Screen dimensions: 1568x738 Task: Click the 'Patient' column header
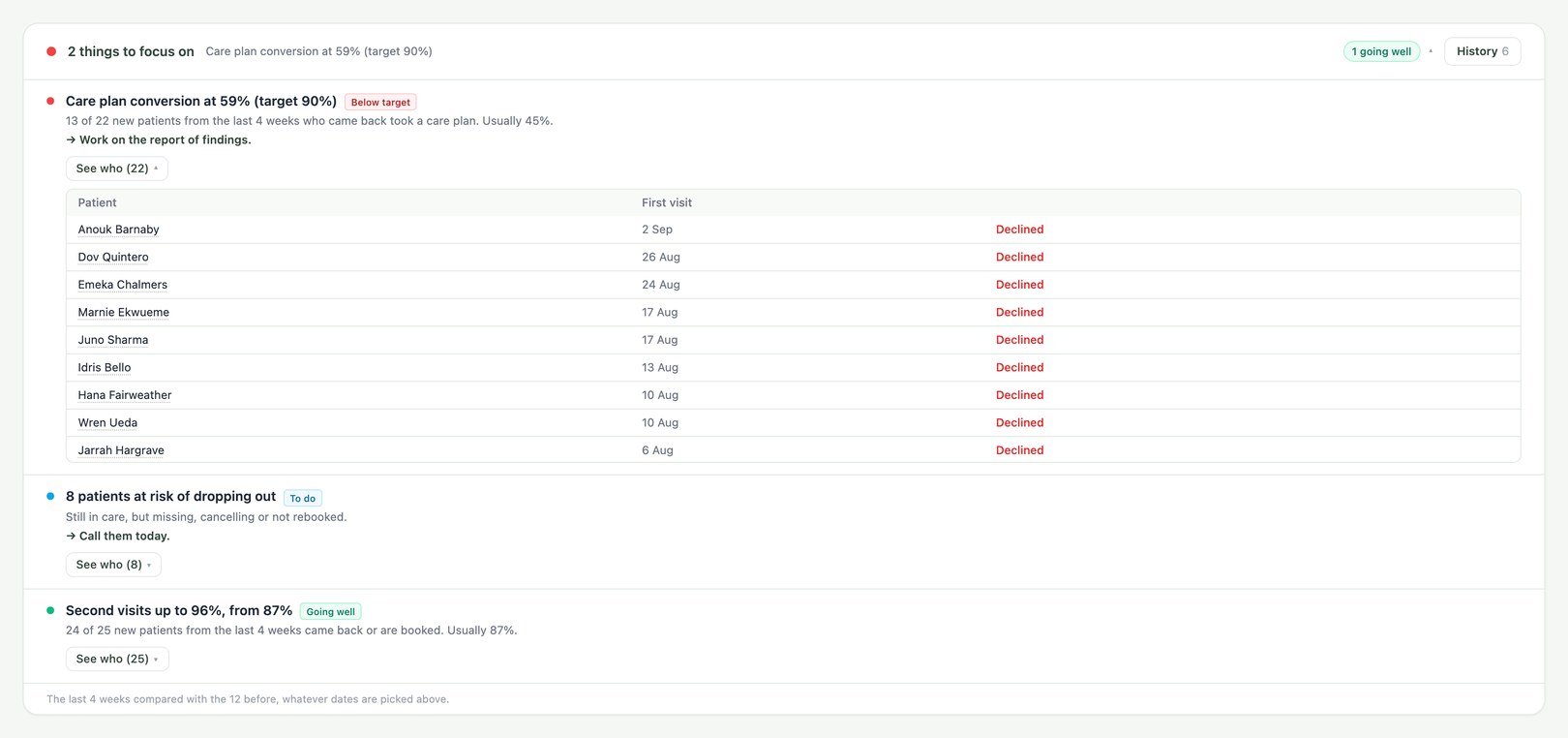97,202
